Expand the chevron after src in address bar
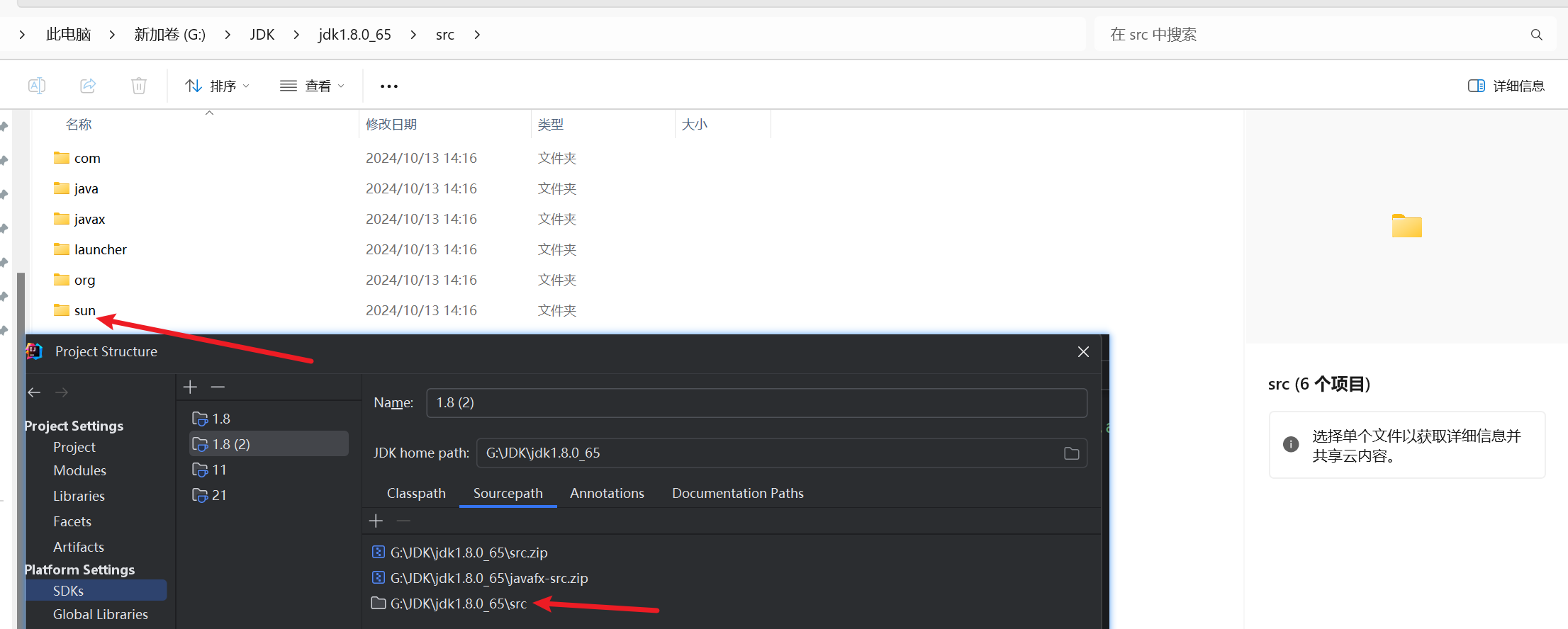The height and width of the screenshot is (629, 1568). (477, 35)
